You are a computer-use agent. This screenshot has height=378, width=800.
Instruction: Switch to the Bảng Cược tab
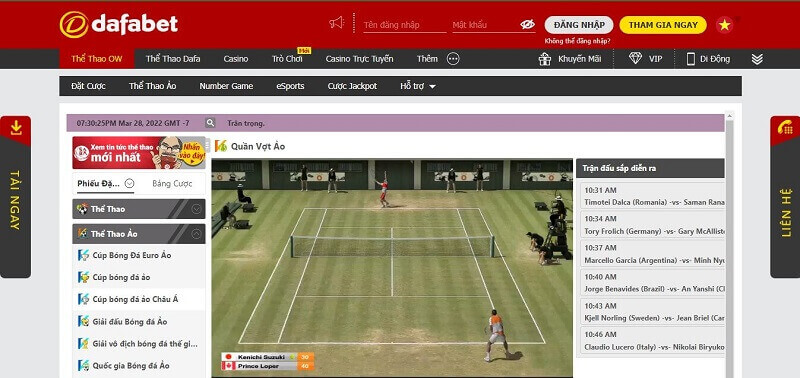tap(172, 184)
